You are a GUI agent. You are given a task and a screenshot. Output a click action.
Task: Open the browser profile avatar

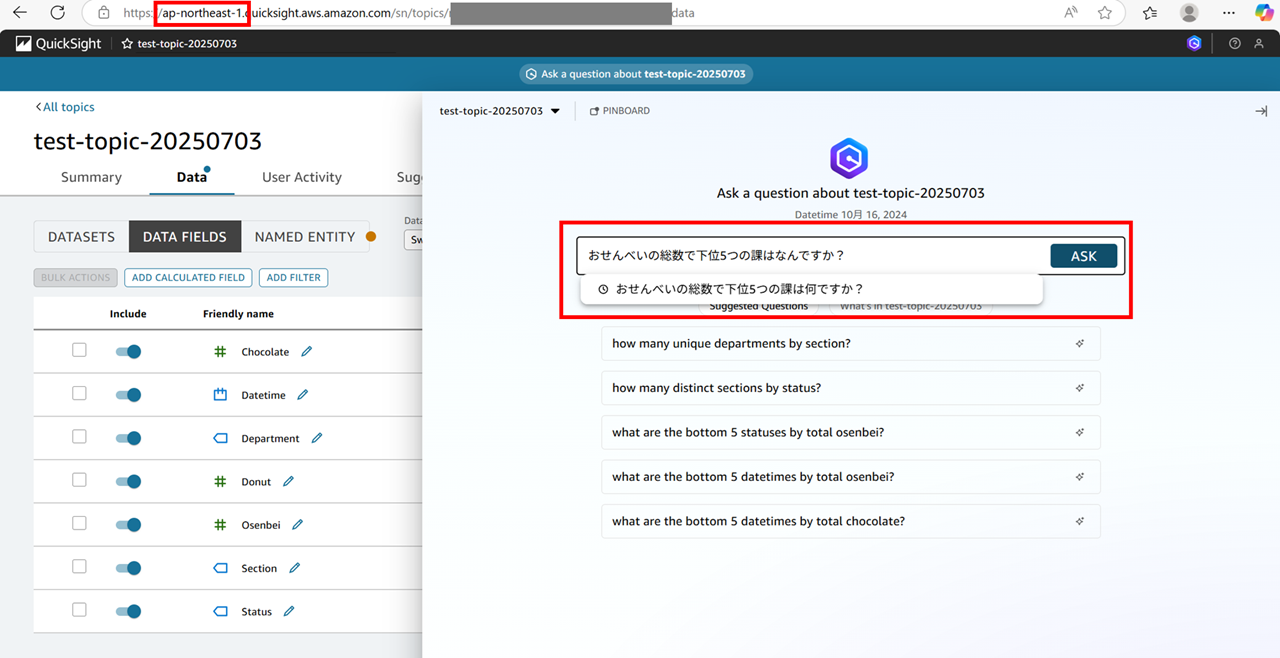1189,13
